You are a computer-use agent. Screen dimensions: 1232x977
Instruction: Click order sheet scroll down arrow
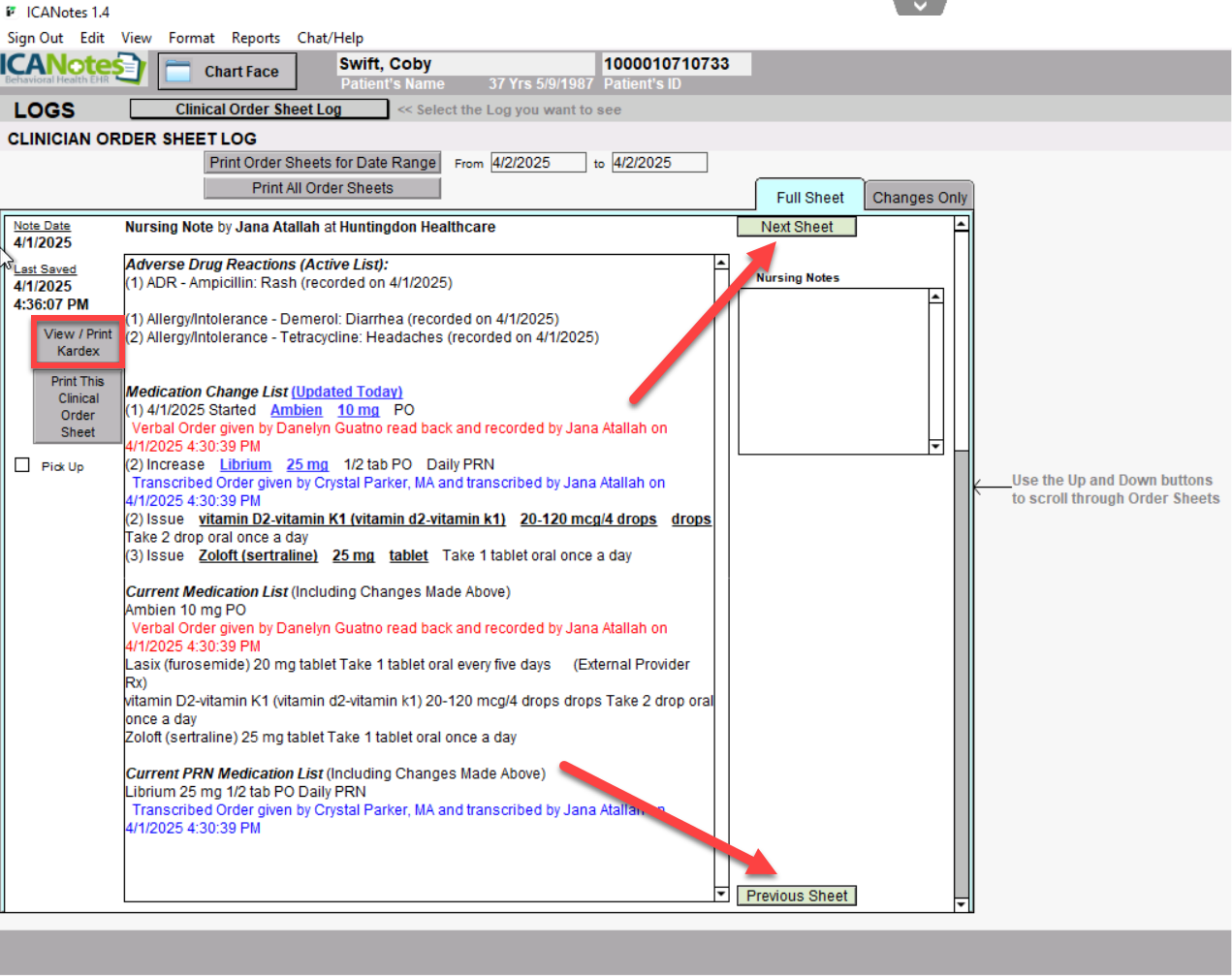pyautogui.click(x=962, y=904)
